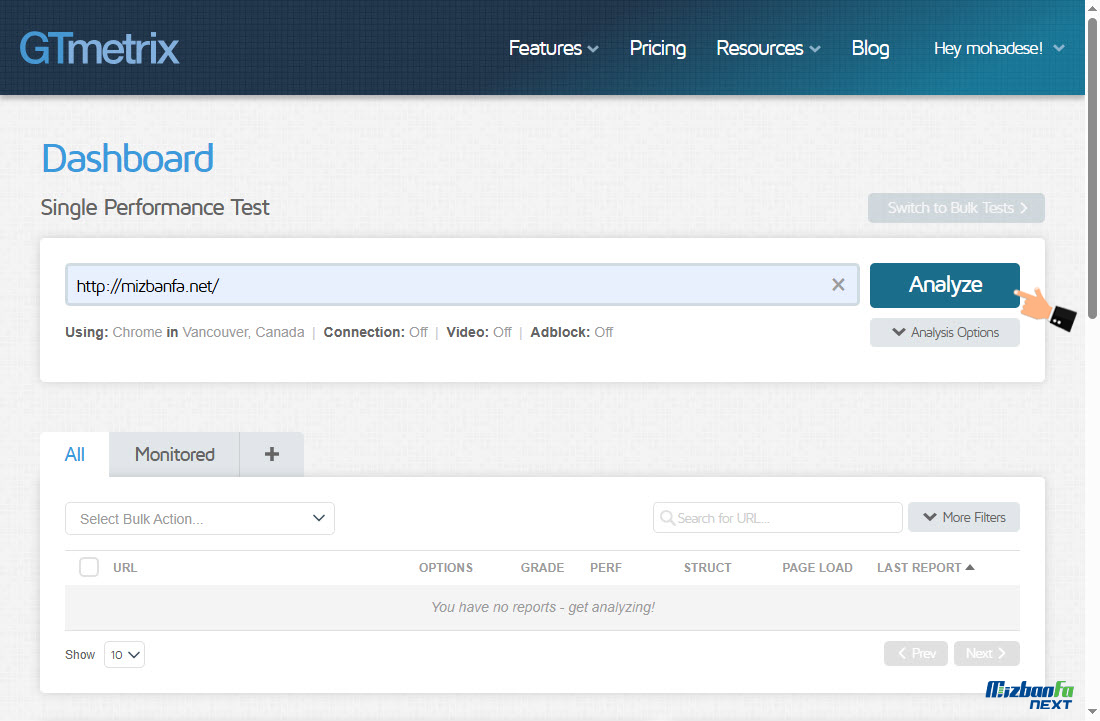Sort by Last Report arrow
The width and height of the screenshot is (1100, 721).
click(x=970, y=567)
